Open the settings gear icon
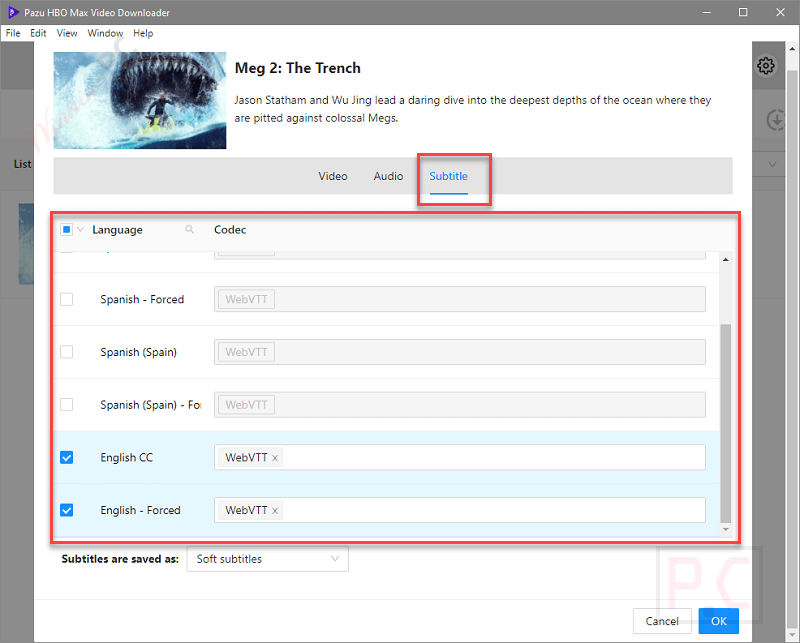800x643 pixels. pos(765,66)
